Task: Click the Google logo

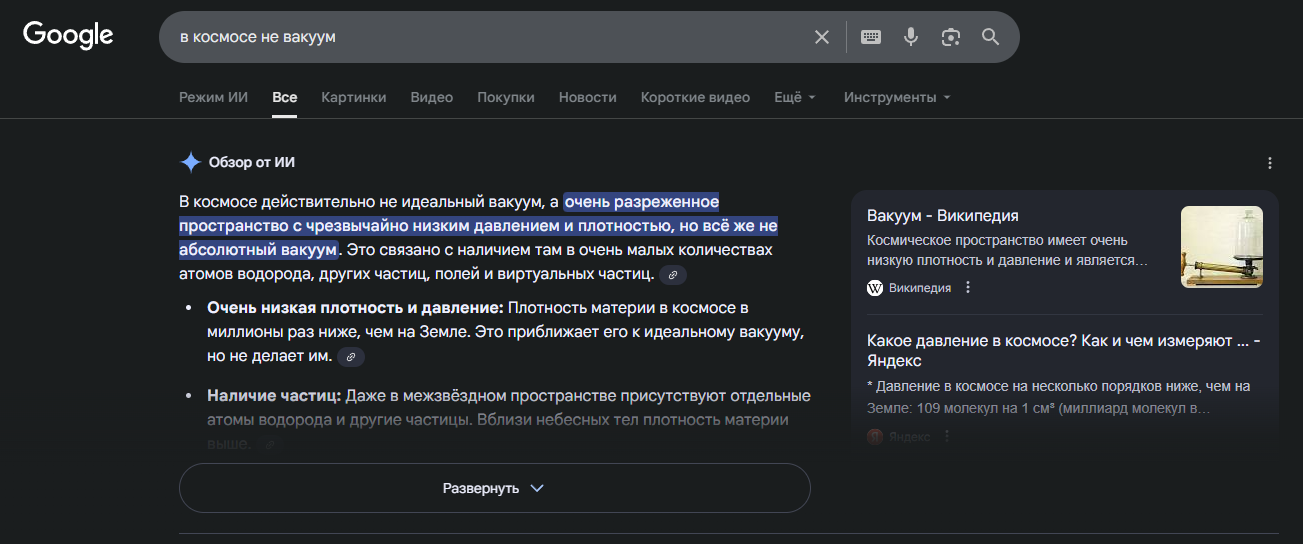Action: click(x=68, y=36)
